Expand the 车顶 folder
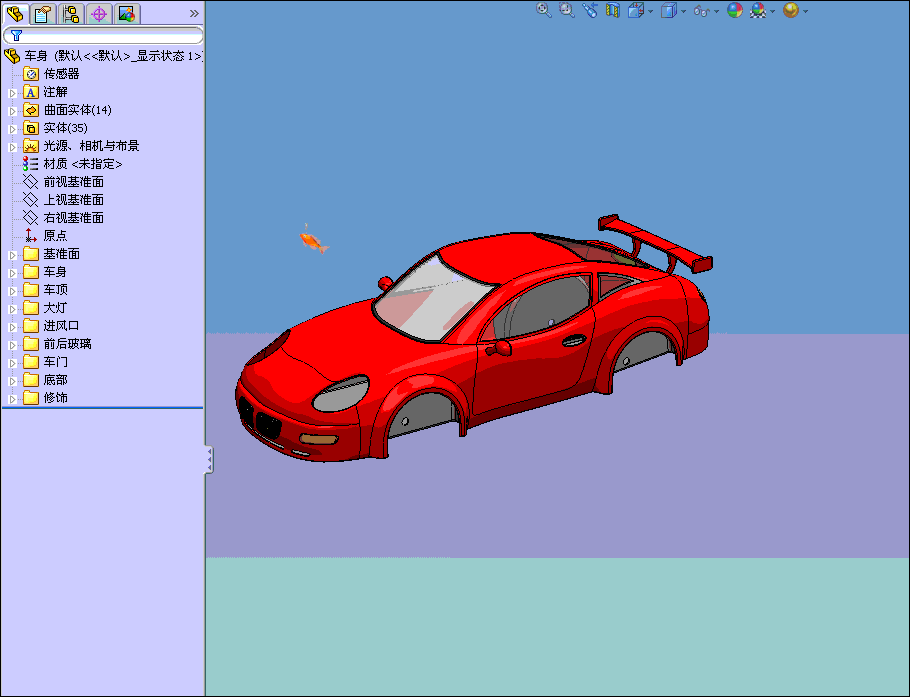The image size is (910, 697). (13, 291)
